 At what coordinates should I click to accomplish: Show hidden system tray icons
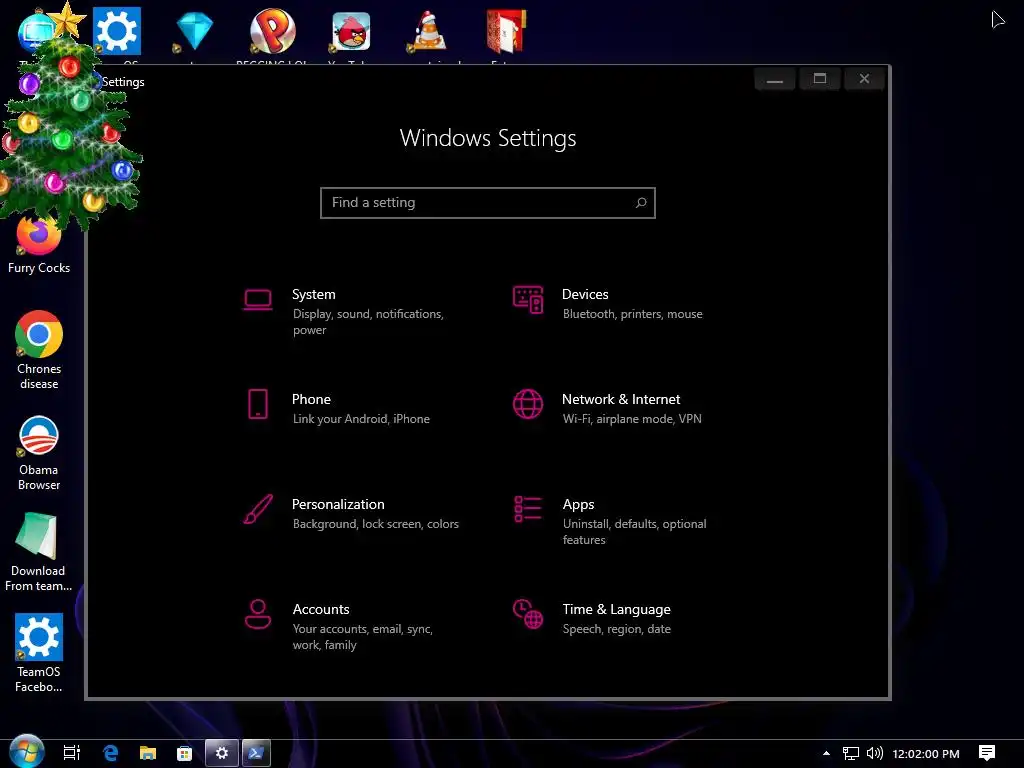click(x=826, y=753)
